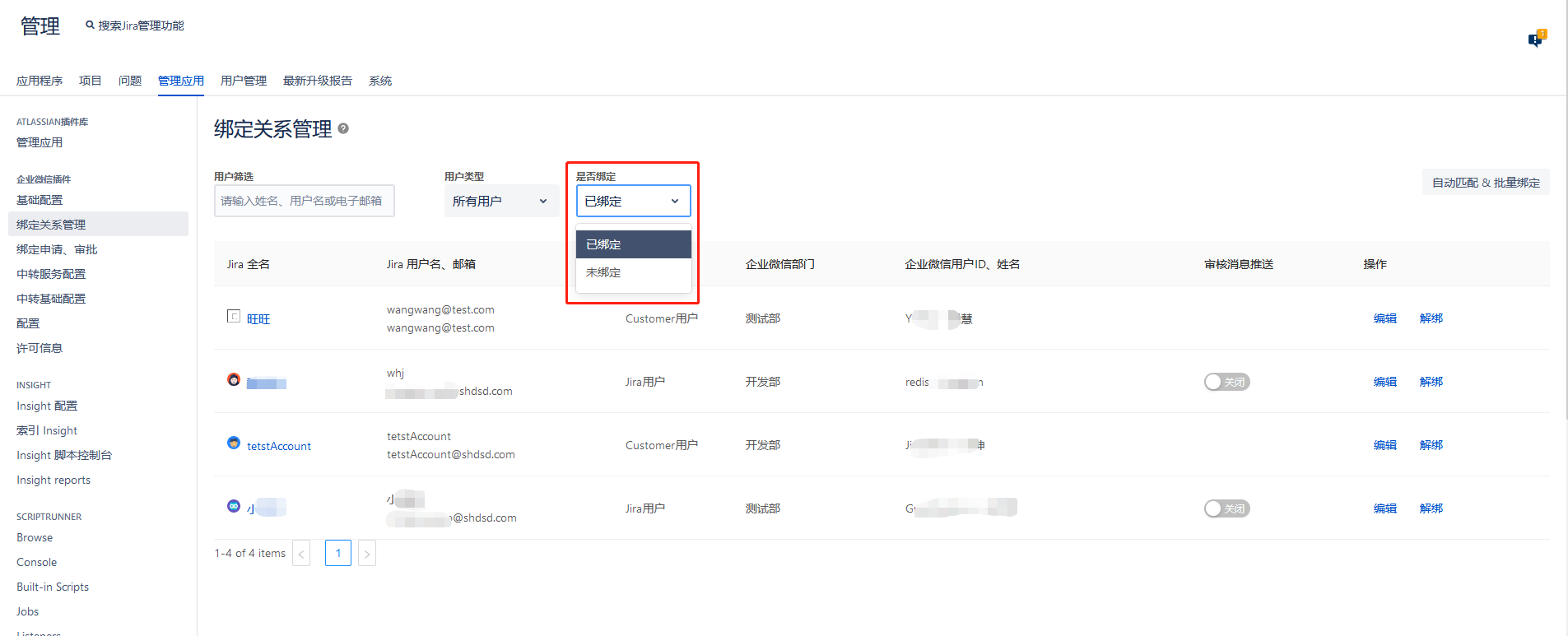1568x636 pixels.
Task: Go to the previous page arrow
Action: click(301, 554)
